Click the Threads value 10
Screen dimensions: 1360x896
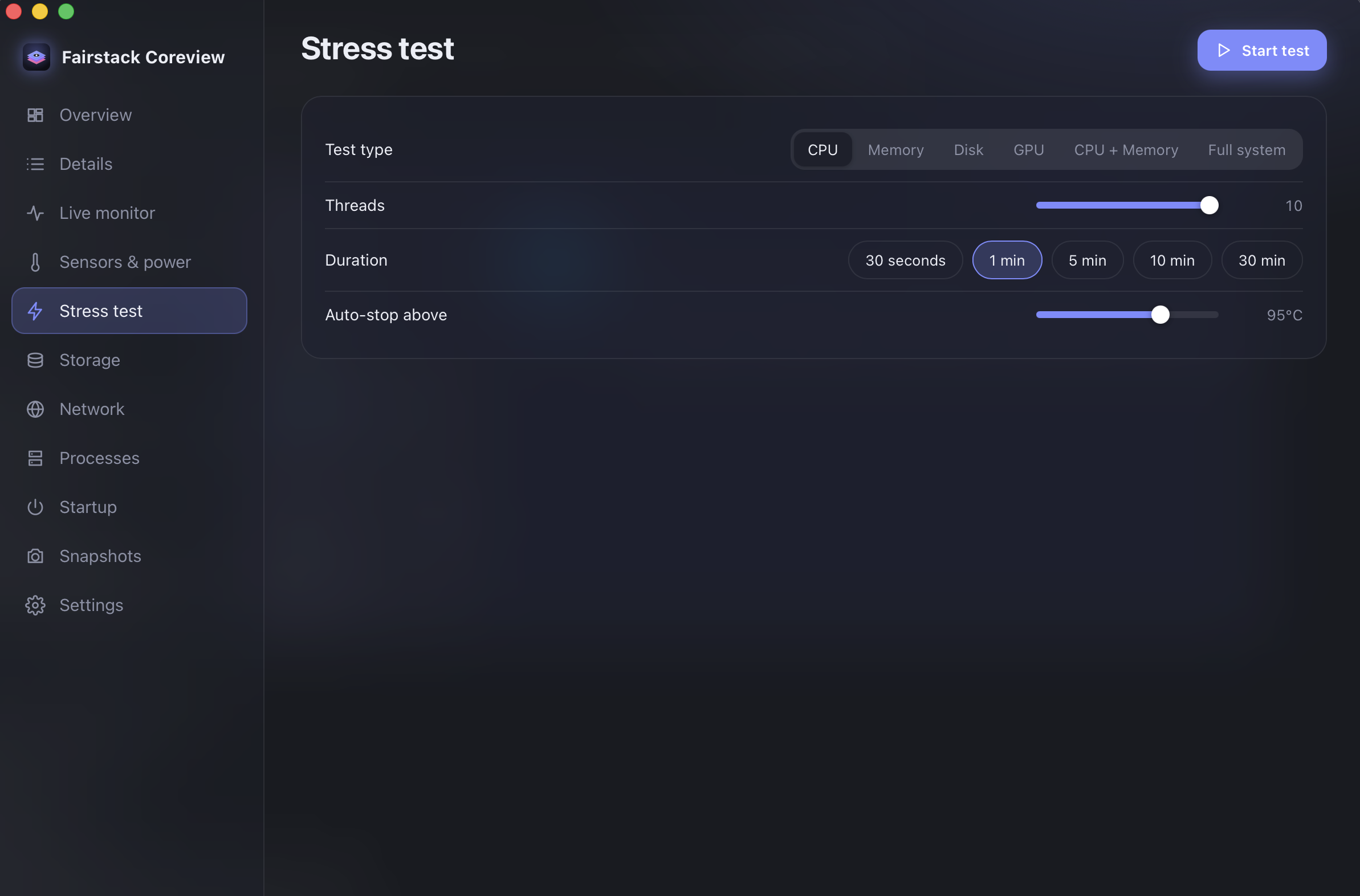1294,206
